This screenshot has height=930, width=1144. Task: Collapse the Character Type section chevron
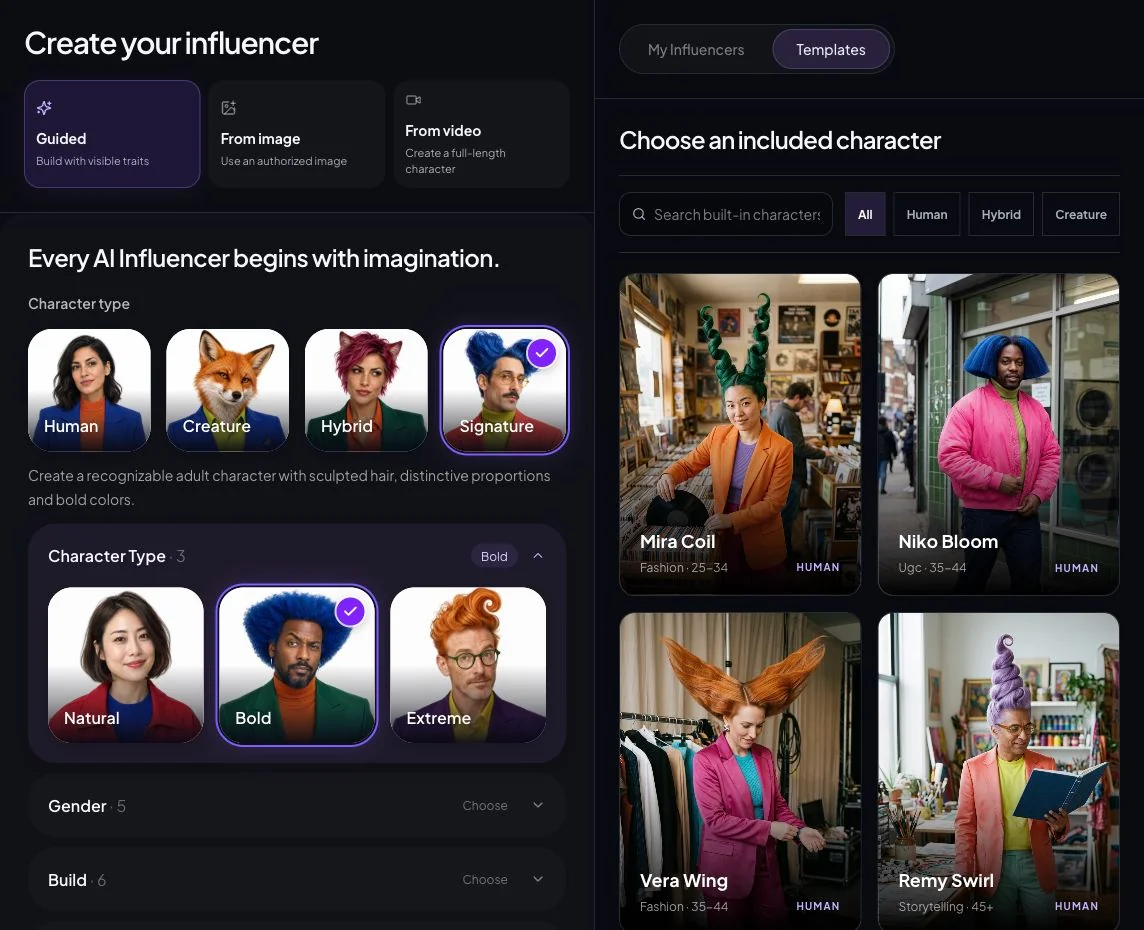[x=538, y=556]
